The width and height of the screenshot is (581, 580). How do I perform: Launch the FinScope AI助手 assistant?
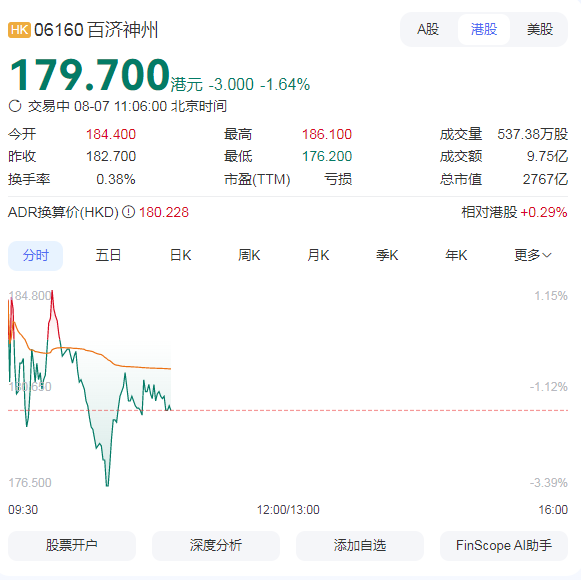(504, 546)
